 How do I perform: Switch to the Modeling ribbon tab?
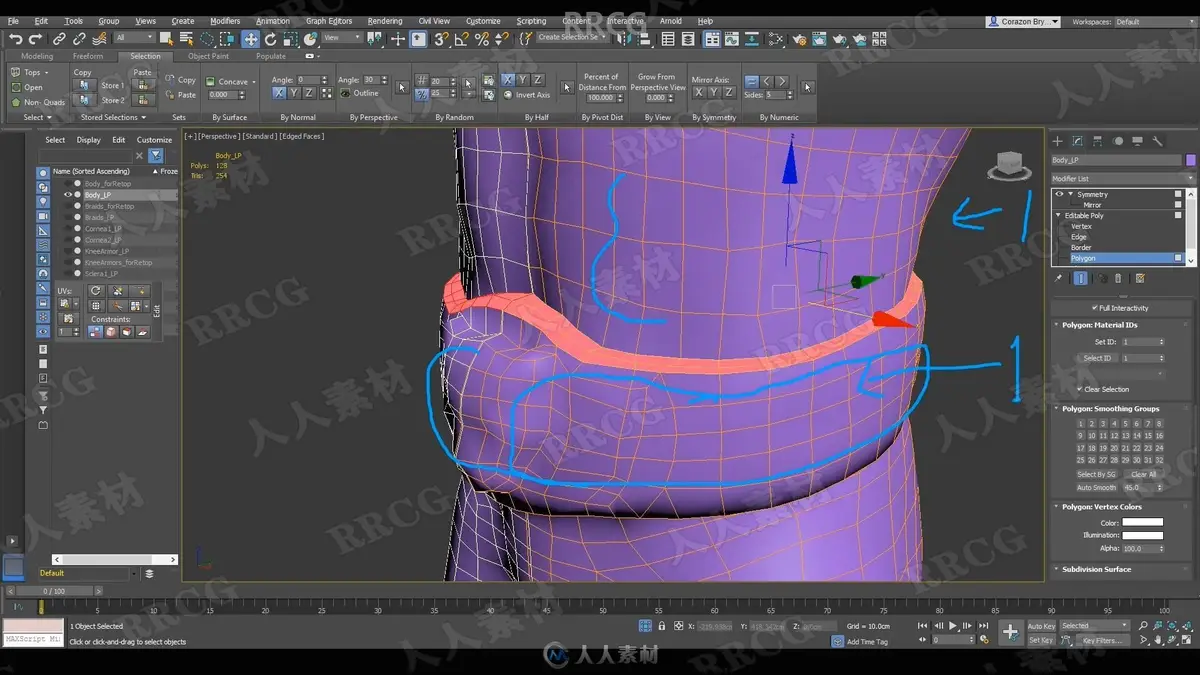[x=37, y=56]
